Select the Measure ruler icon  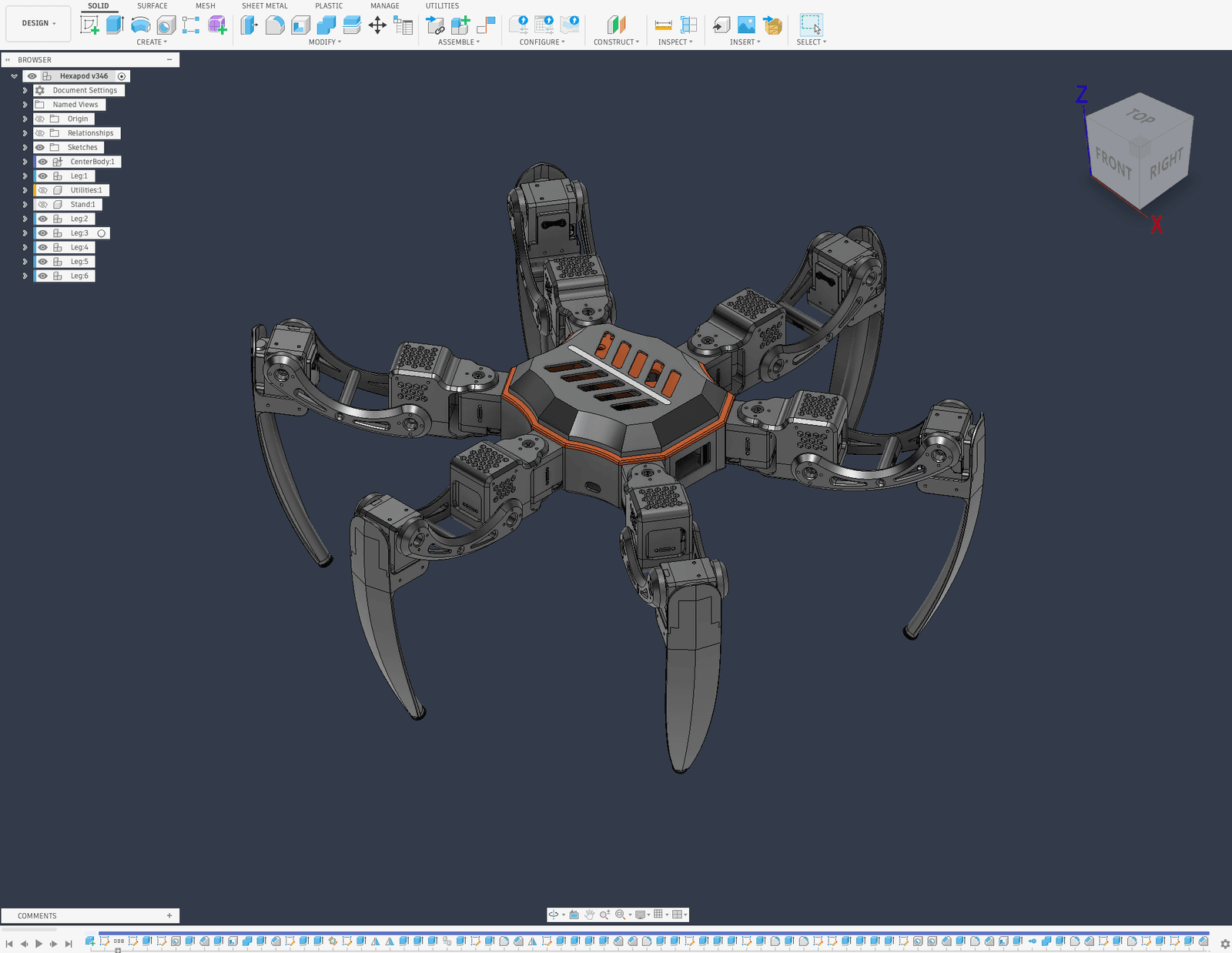[663, 25]
